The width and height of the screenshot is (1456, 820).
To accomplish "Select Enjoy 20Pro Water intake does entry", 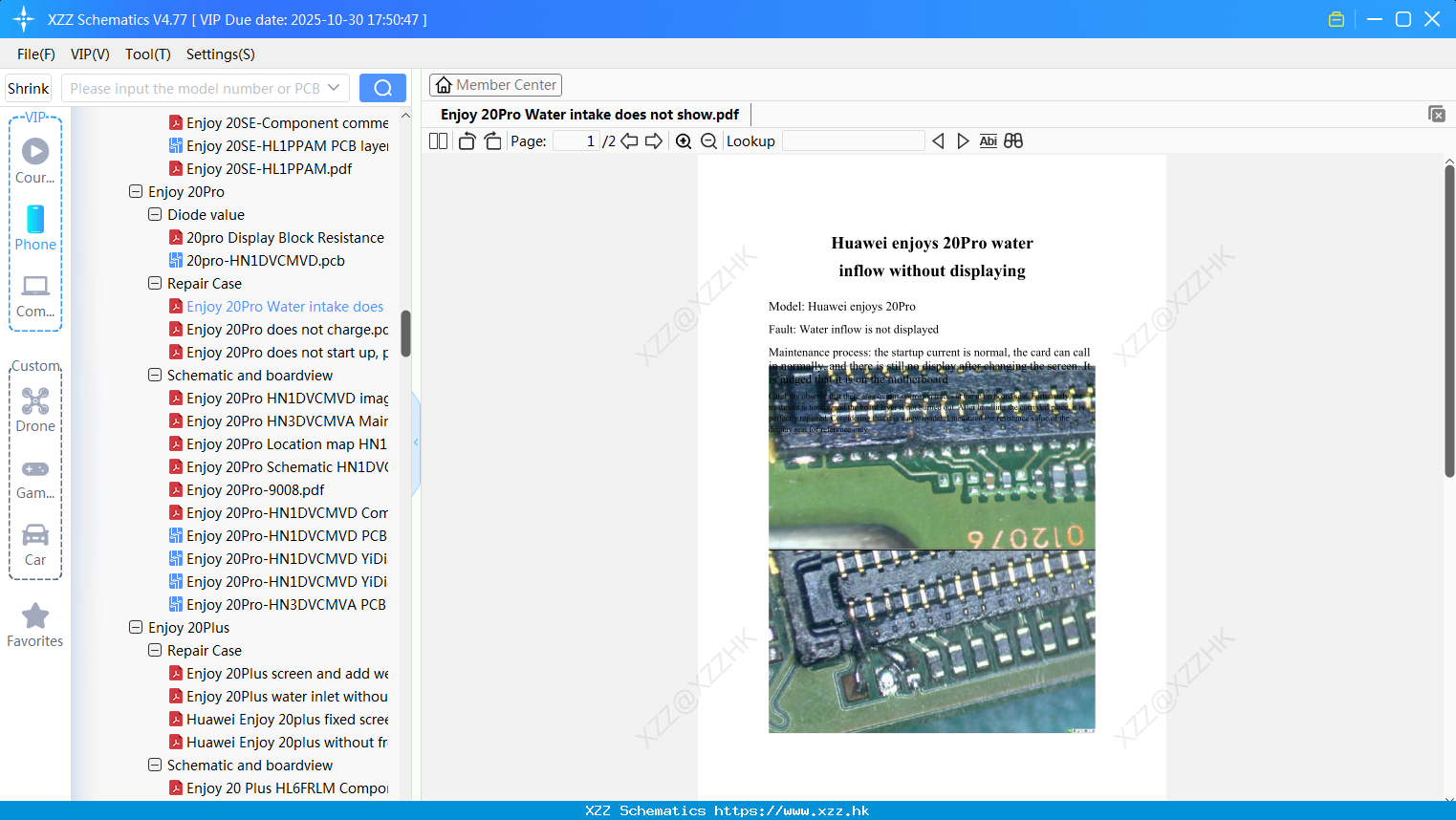I will (x=285, y=306).
